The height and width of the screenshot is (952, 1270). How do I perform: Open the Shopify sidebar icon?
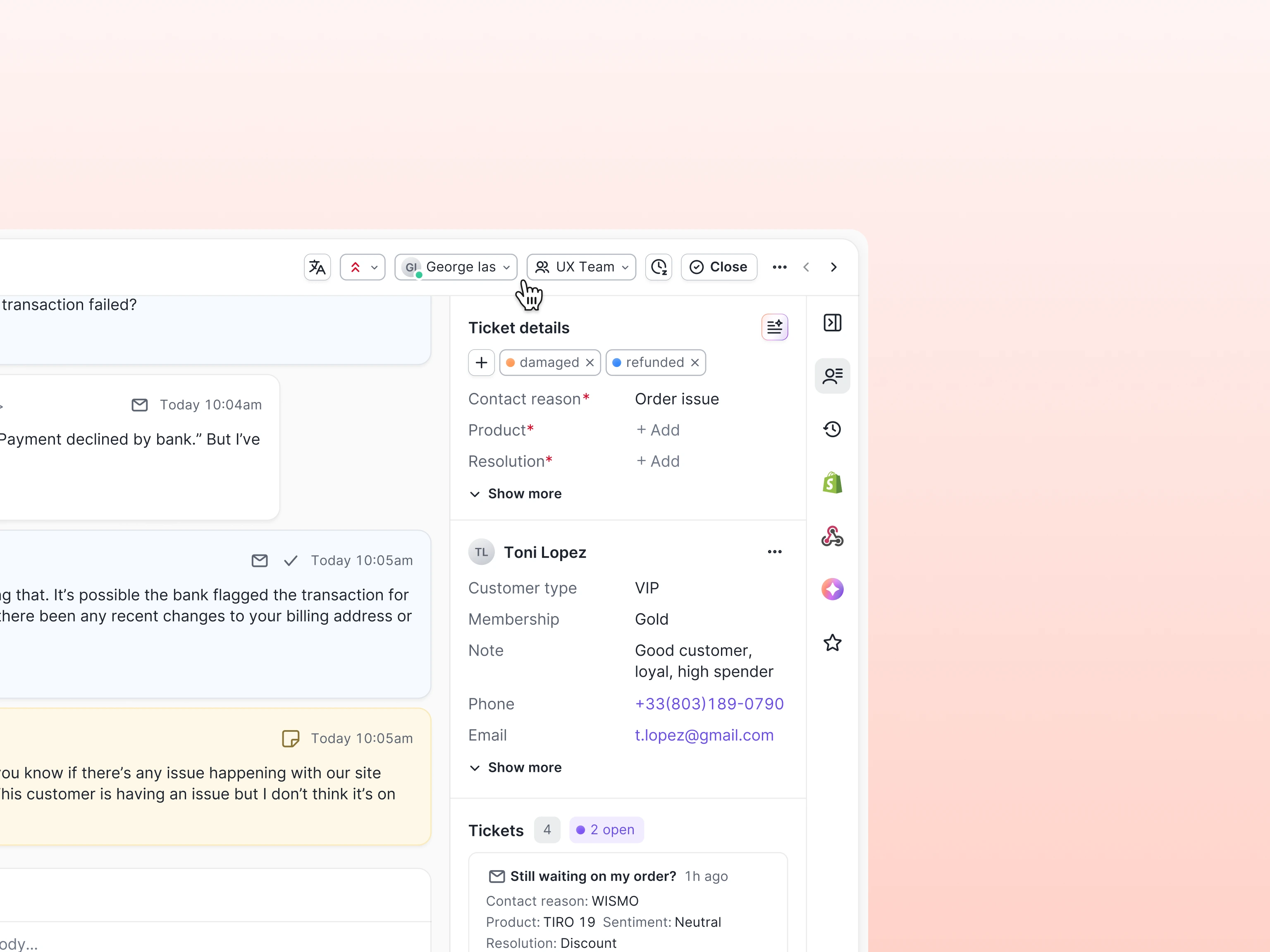tap(832, 483)
